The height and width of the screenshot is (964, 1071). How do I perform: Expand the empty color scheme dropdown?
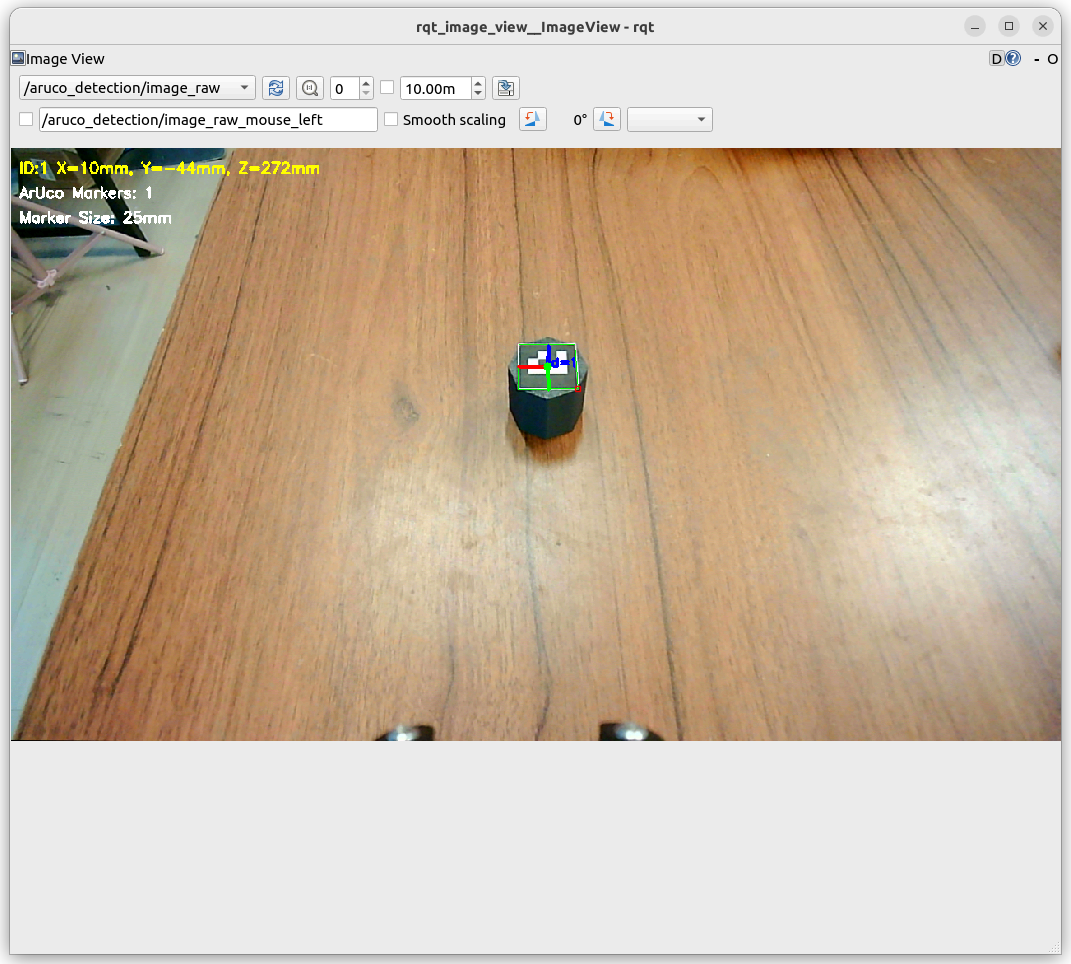[669, 120]
